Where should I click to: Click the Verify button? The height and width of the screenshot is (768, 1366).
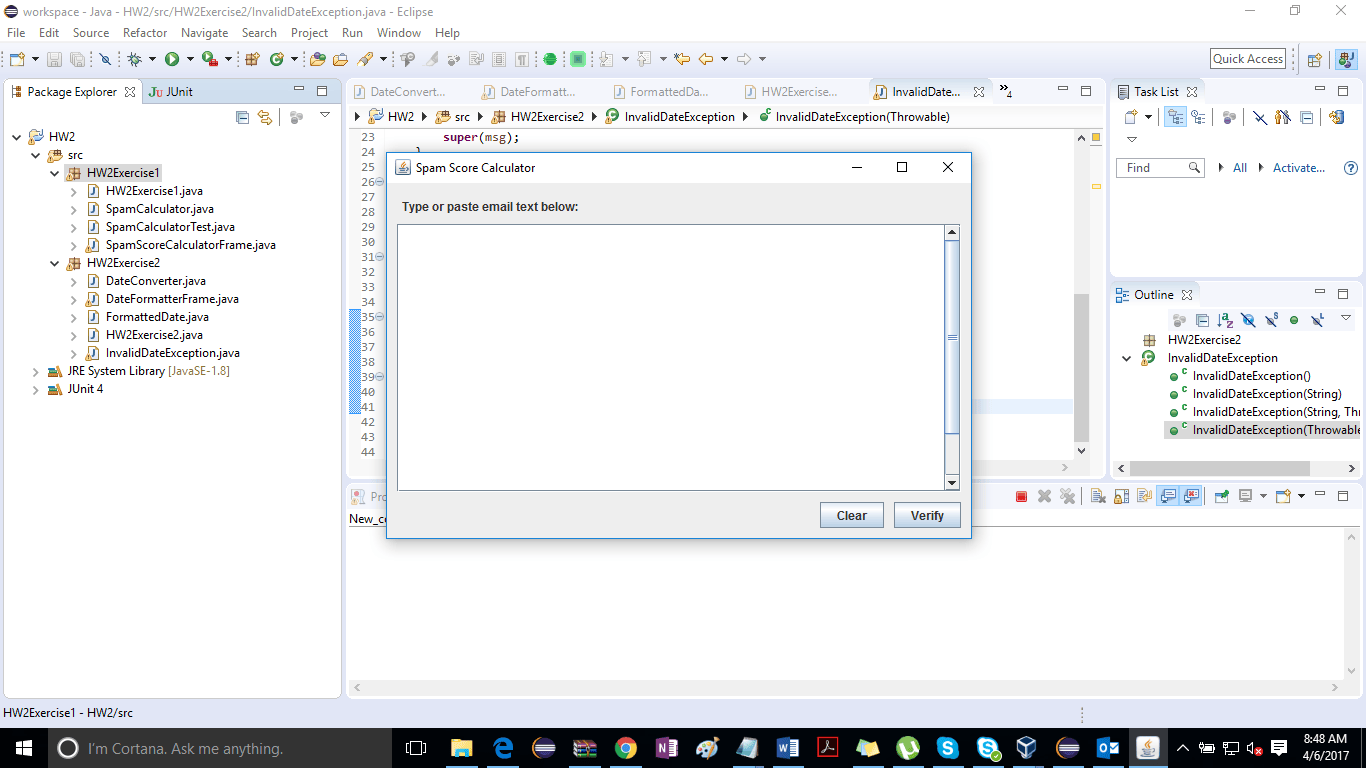pyautogui.click(x=927, y=515)
